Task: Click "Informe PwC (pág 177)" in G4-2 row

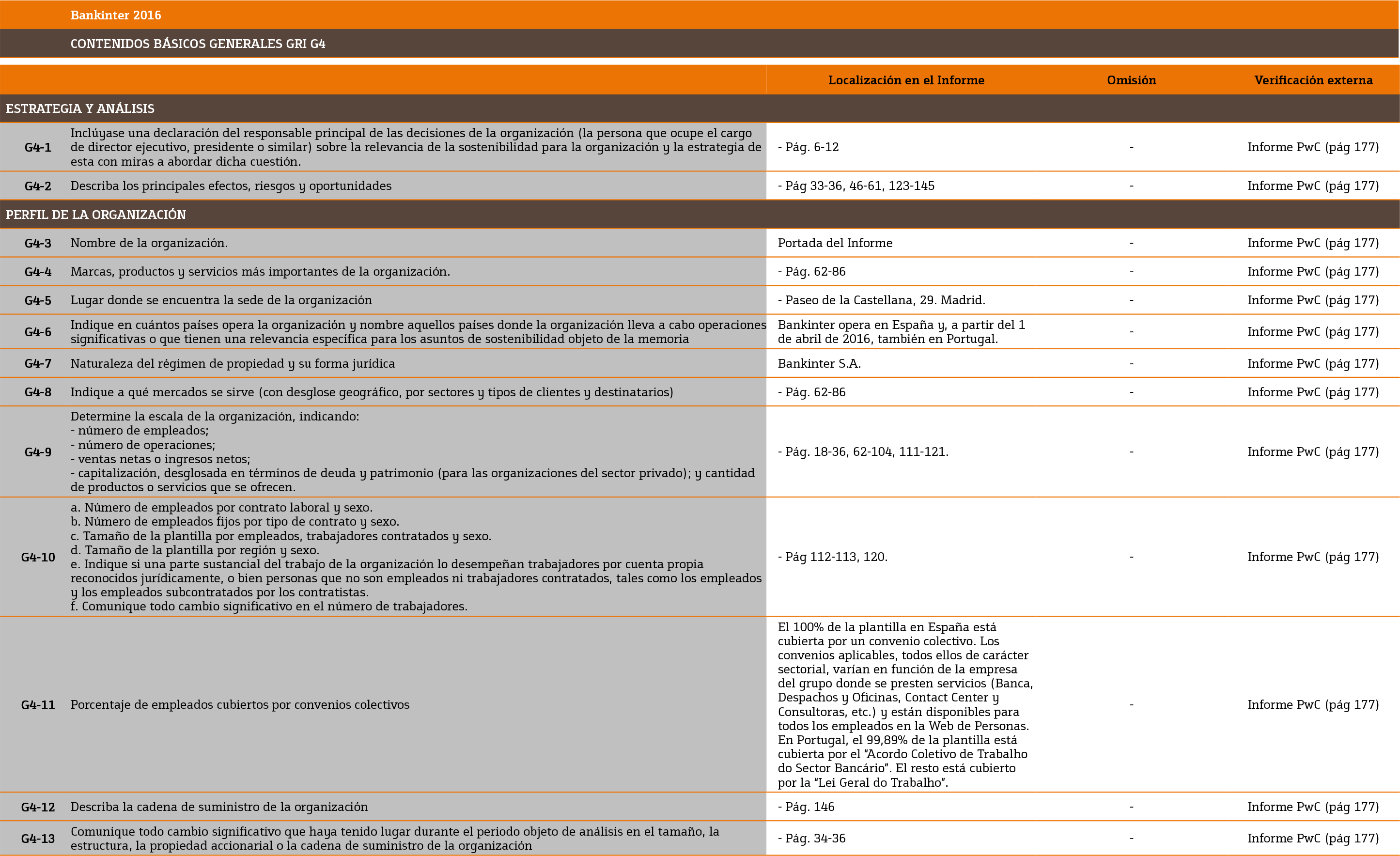Action: click(x=1313, y=186)
